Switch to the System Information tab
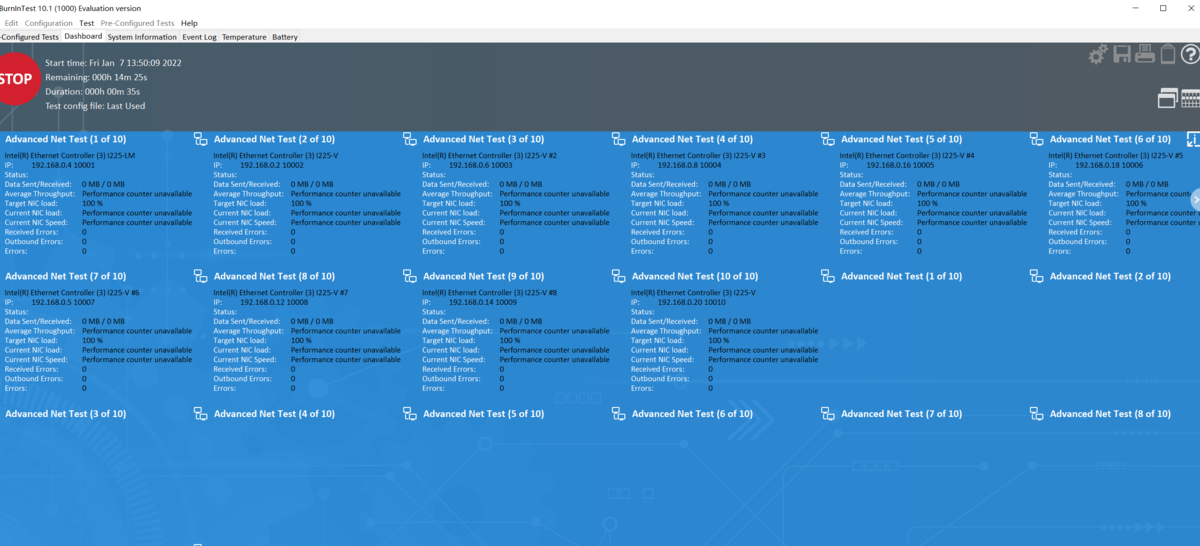The image size is (1200, 546). point(142,37)
